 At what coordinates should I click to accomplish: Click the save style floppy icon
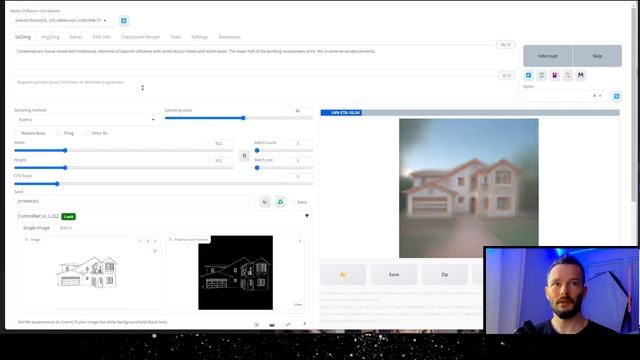pyautogui.click(x=581, y=75)
